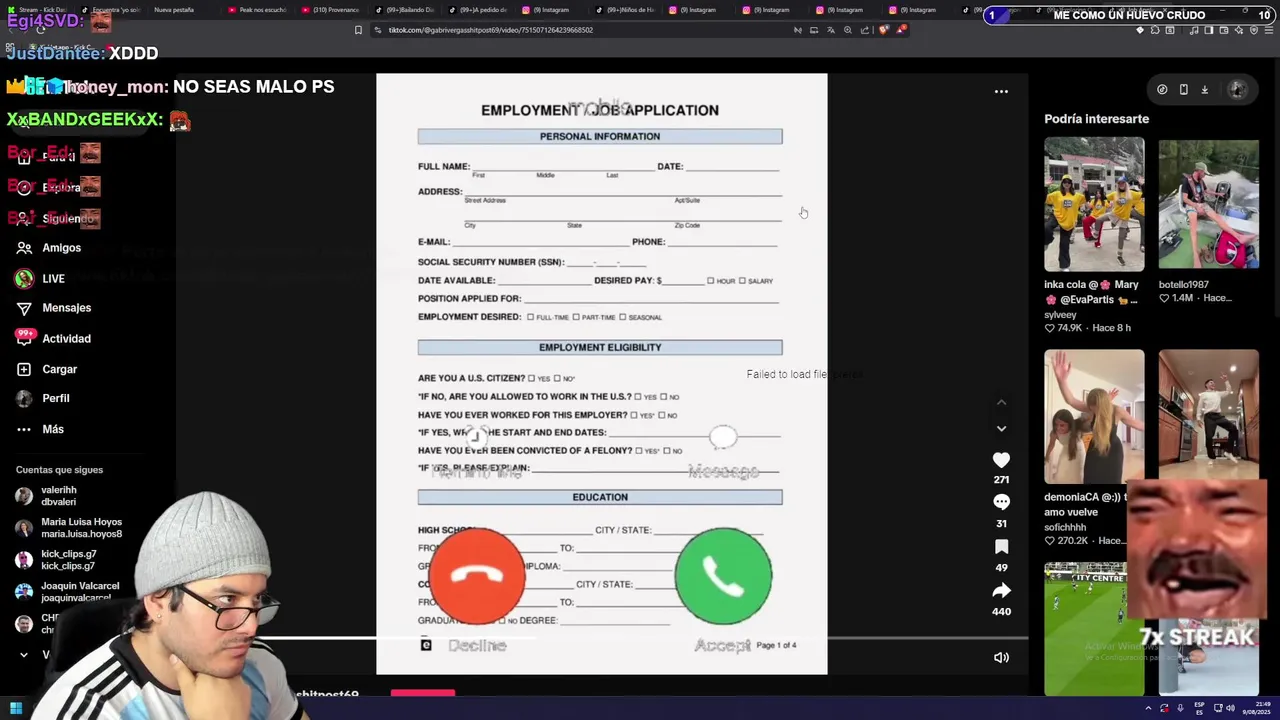
Task: Open the sofichhhh creator link
Action: 1064,527
